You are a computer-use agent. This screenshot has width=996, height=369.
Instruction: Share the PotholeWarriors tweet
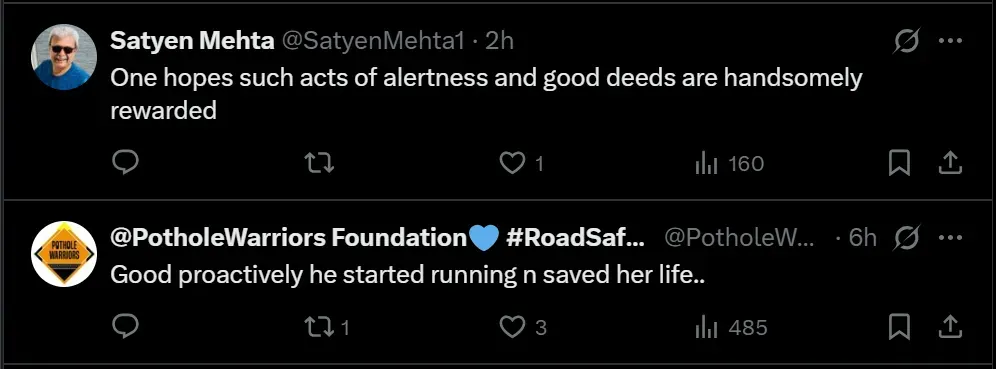(950, 327)
